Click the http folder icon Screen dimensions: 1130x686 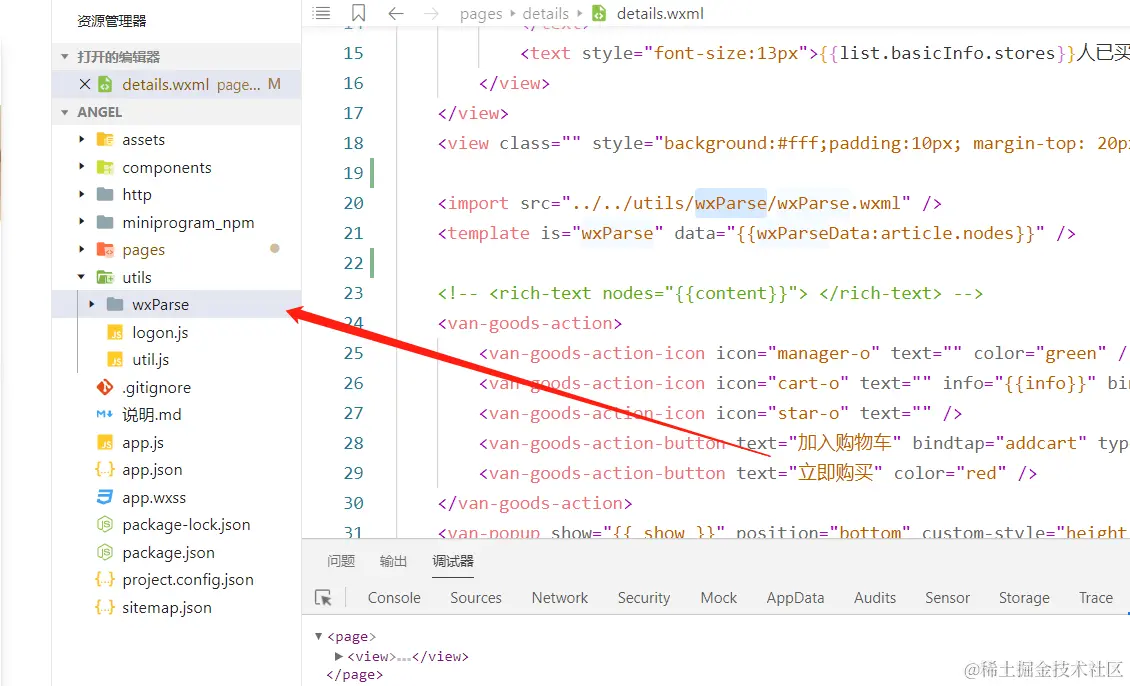(105, 195)
